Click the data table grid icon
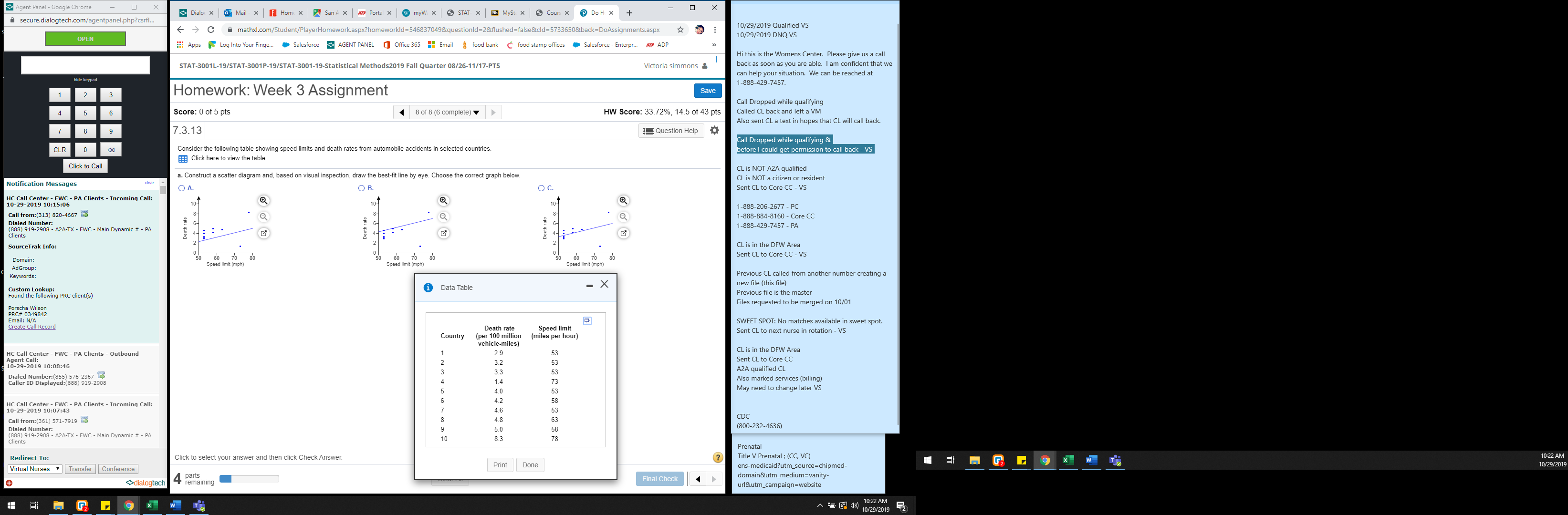Viewport: 1568px width, 515px height. pos(183,159)
